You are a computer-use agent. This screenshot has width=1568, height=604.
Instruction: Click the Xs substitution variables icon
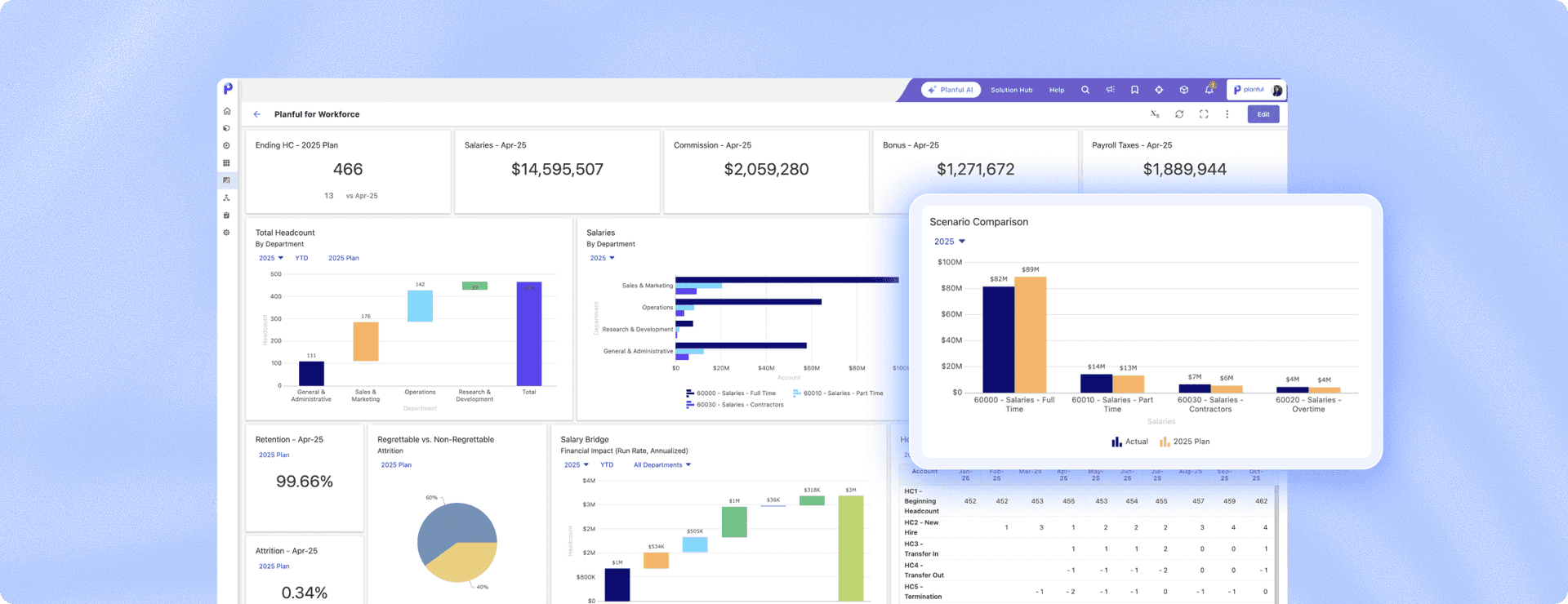1155,114
